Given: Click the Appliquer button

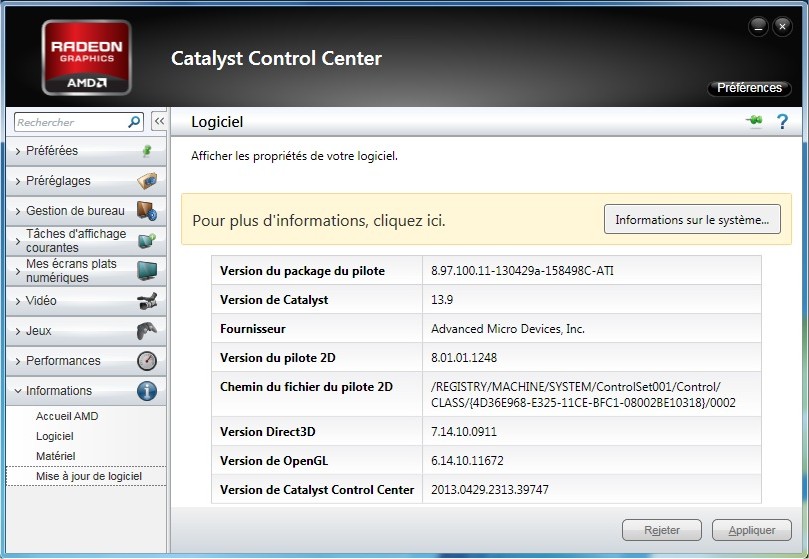Looking at the screenshot, I should [752, 530].
